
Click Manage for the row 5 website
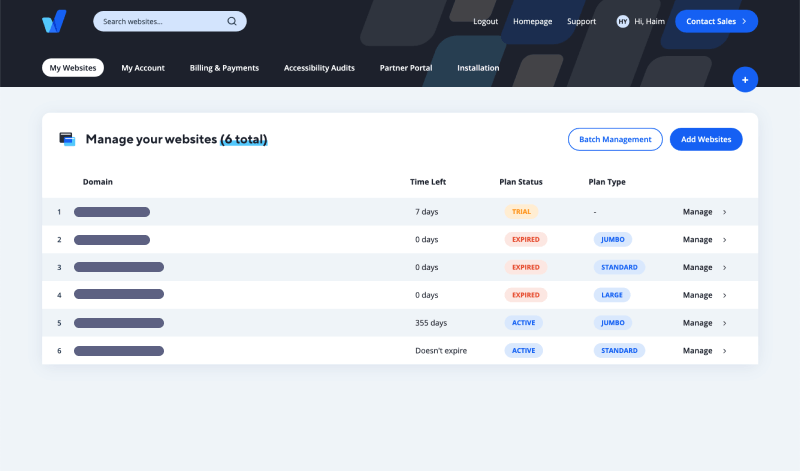(697, 323)
